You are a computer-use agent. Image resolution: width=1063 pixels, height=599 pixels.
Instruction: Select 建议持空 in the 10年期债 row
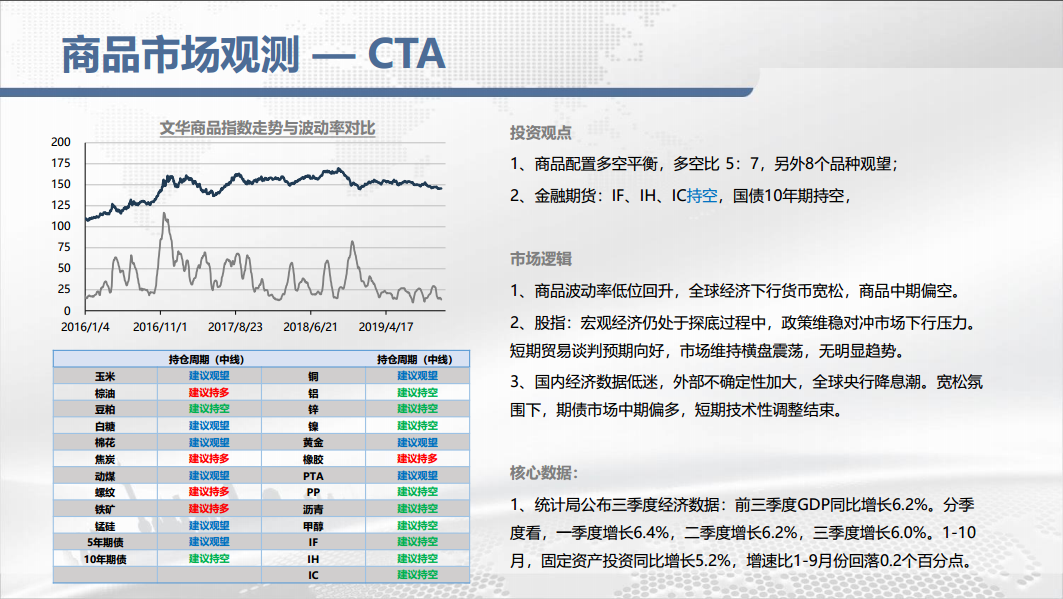pos(209,559)
